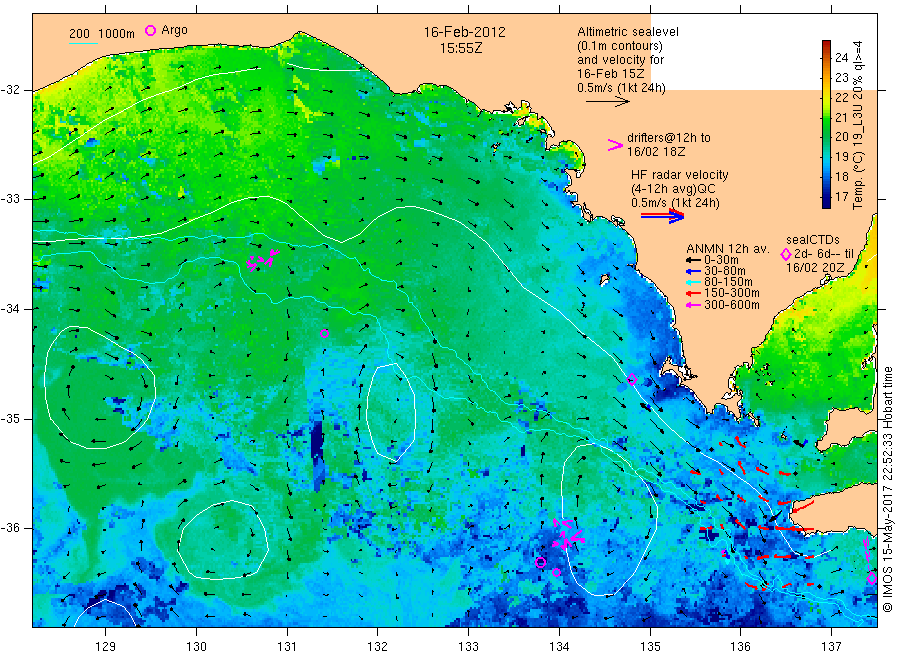Click the time label 15:55Z
The width and height of the screenshot is (900, 660).
coord(461,48)
